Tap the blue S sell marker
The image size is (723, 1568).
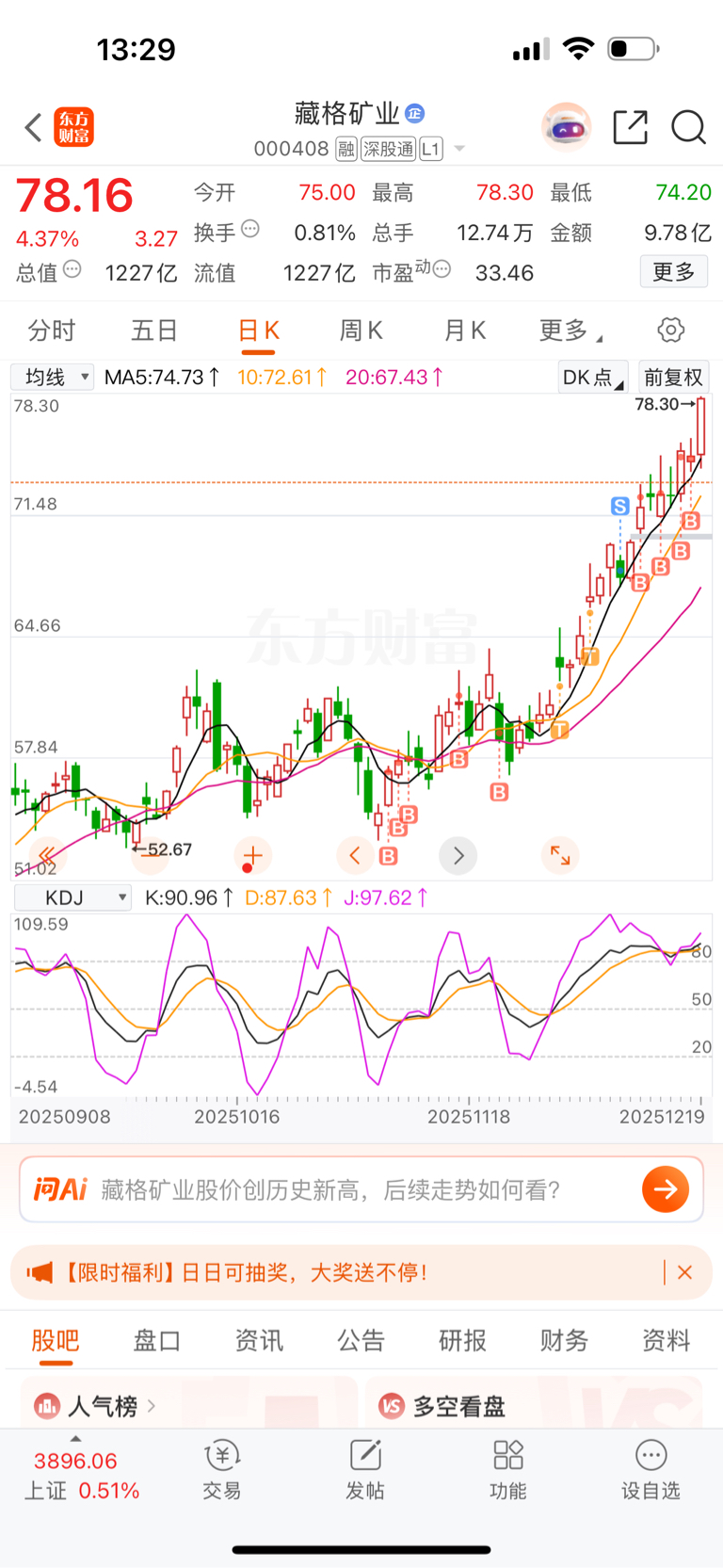tap(619, 507)
